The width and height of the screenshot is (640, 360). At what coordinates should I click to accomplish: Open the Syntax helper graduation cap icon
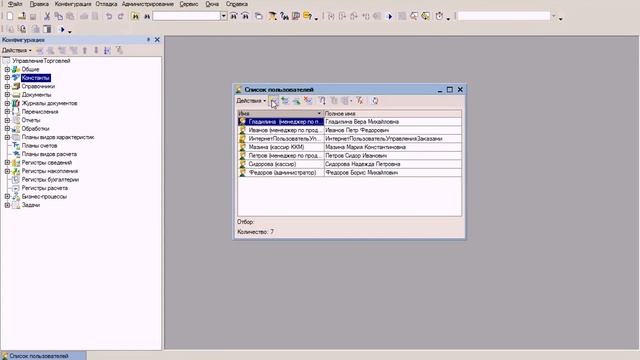pos(272,16)
